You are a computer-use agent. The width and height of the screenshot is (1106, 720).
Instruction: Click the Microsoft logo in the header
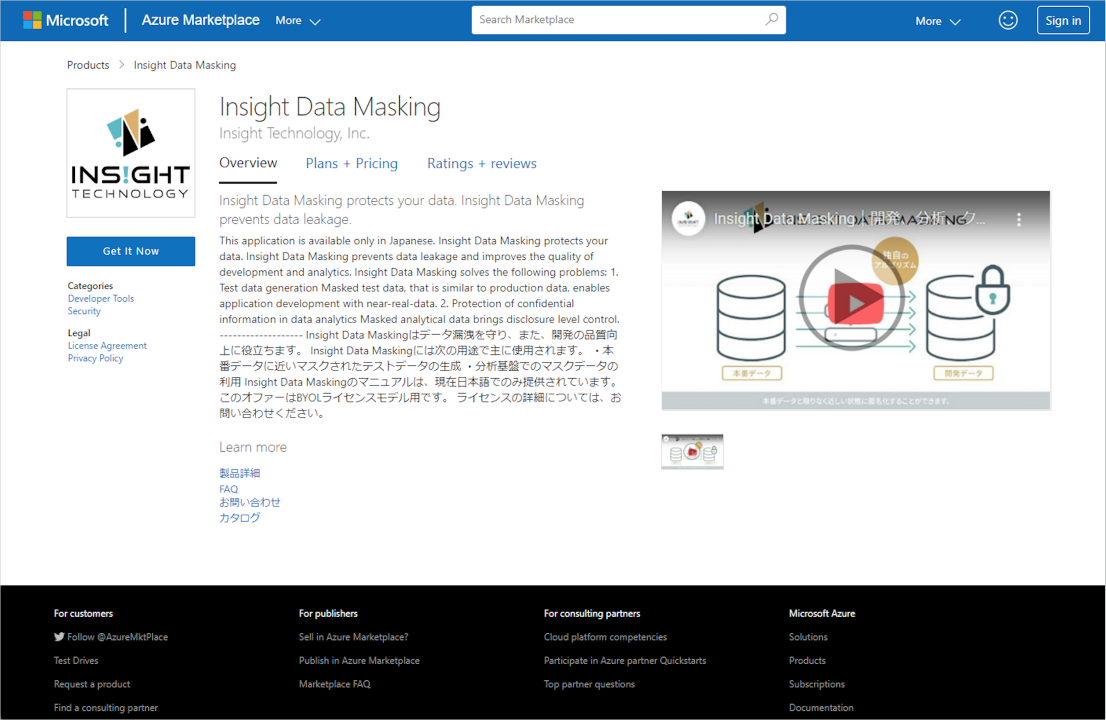66,20
